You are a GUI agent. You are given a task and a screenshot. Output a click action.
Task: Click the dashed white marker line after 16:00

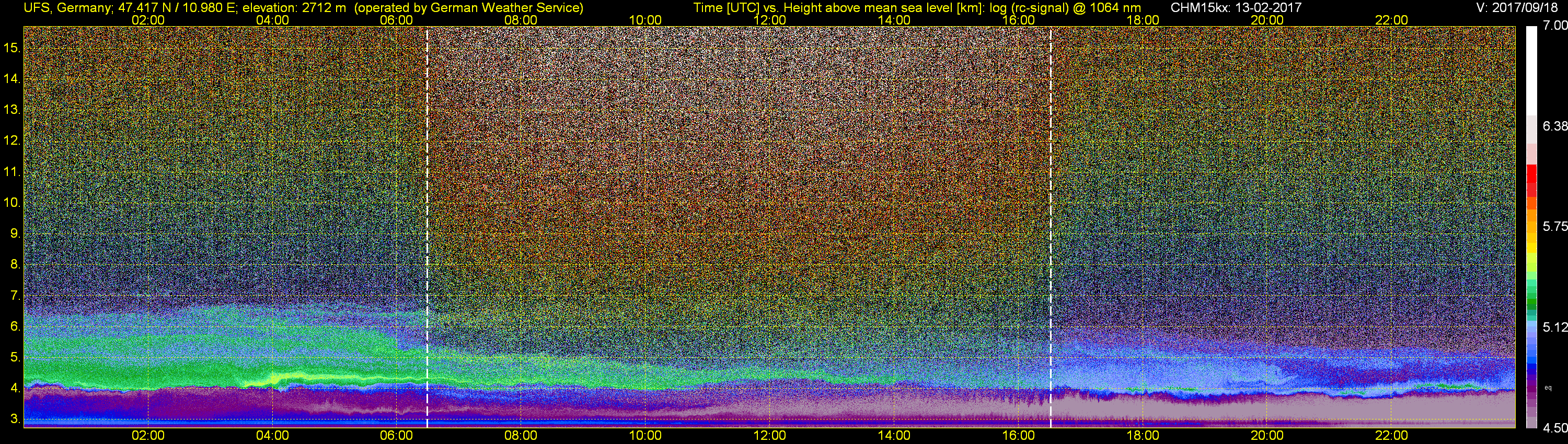[x=1051, y=227]
